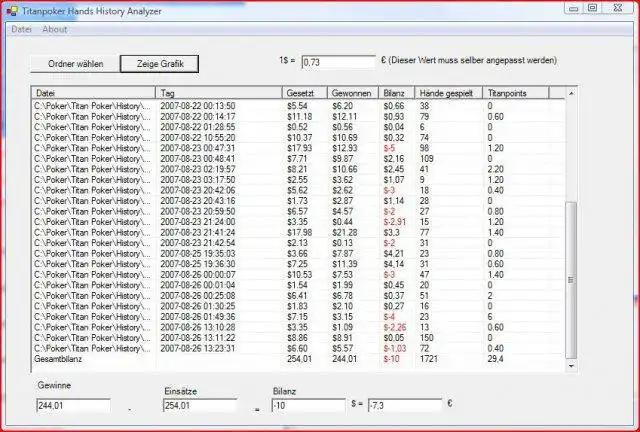This screenshot has width=640, height=432.
Task: Select row dated 2007-08-26 00:00:07
Action: tap(299, 274)
